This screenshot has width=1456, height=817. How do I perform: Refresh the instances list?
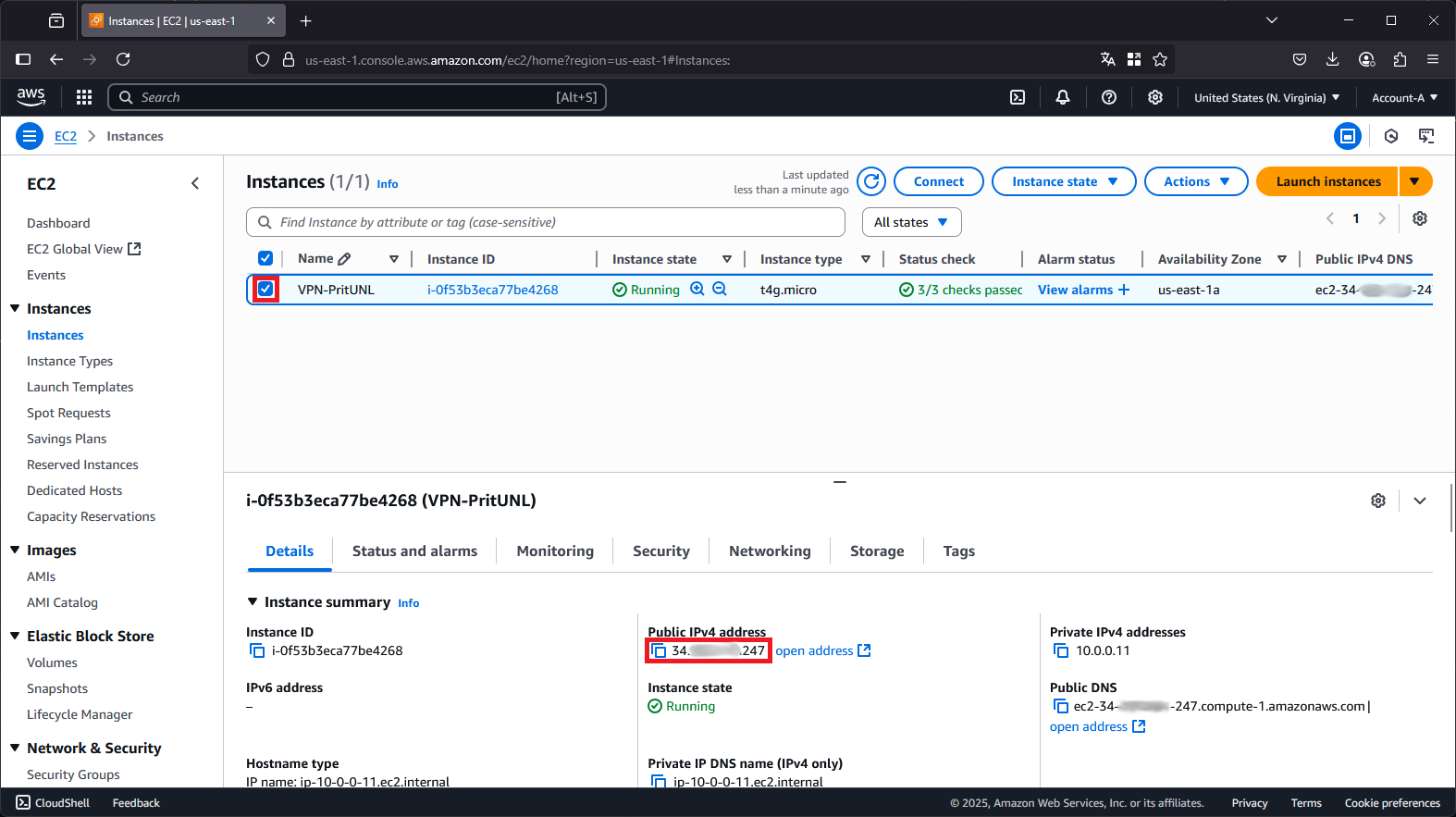click(871, 181)
